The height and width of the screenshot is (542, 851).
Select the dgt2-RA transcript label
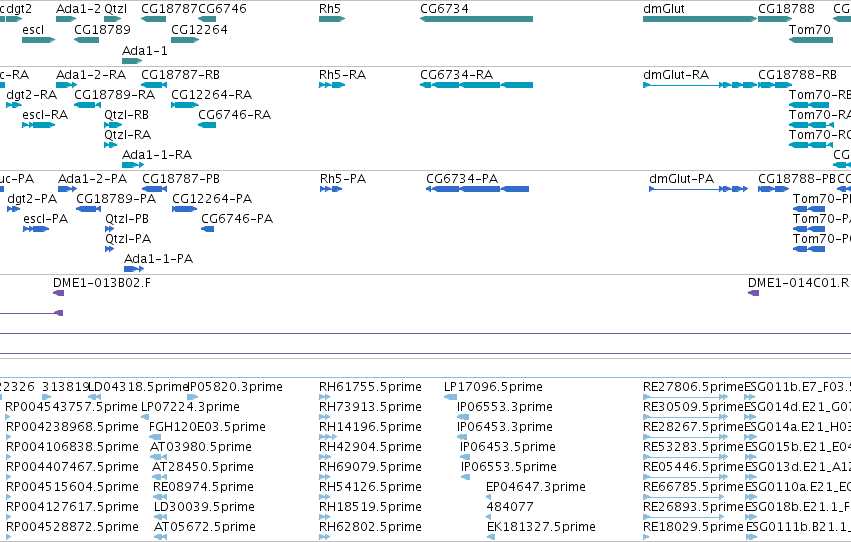(31, 95)
